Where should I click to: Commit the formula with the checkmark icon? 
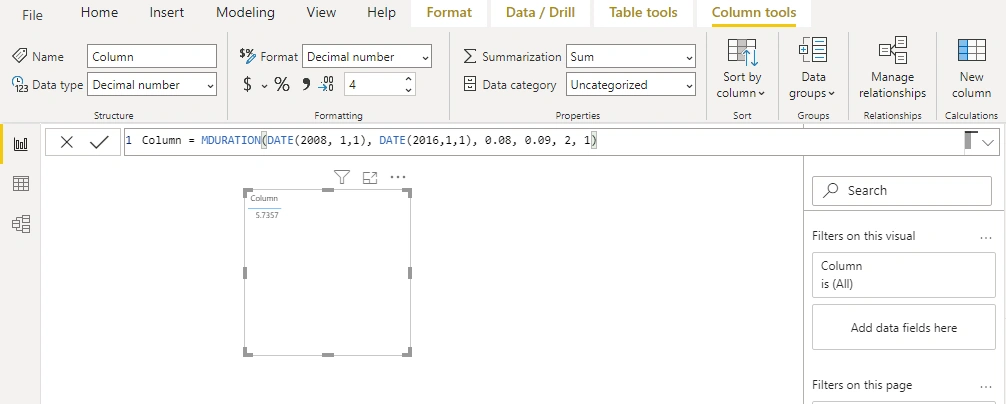point(99,142)
